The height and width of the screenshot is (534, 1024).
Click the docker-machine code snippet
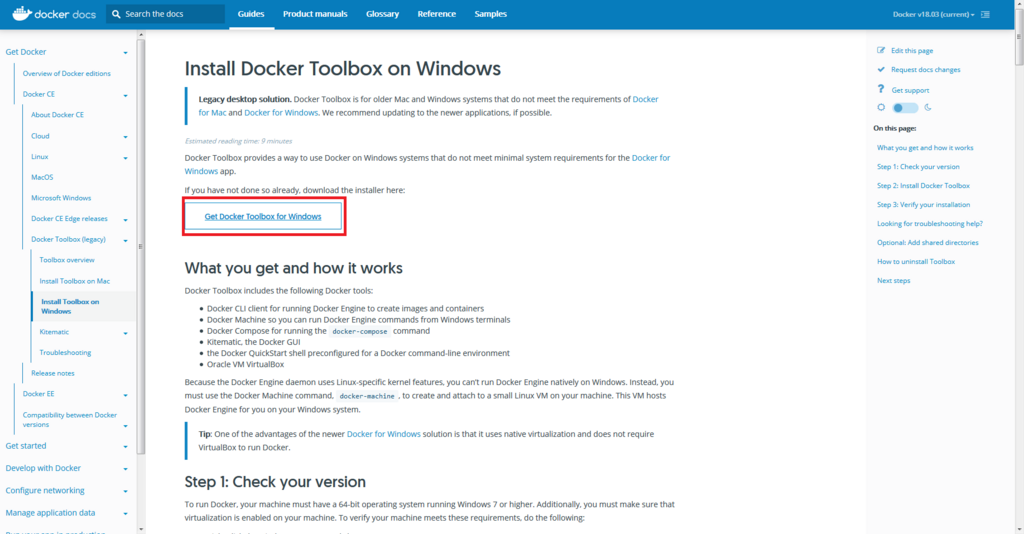click(x=367, y=396)
